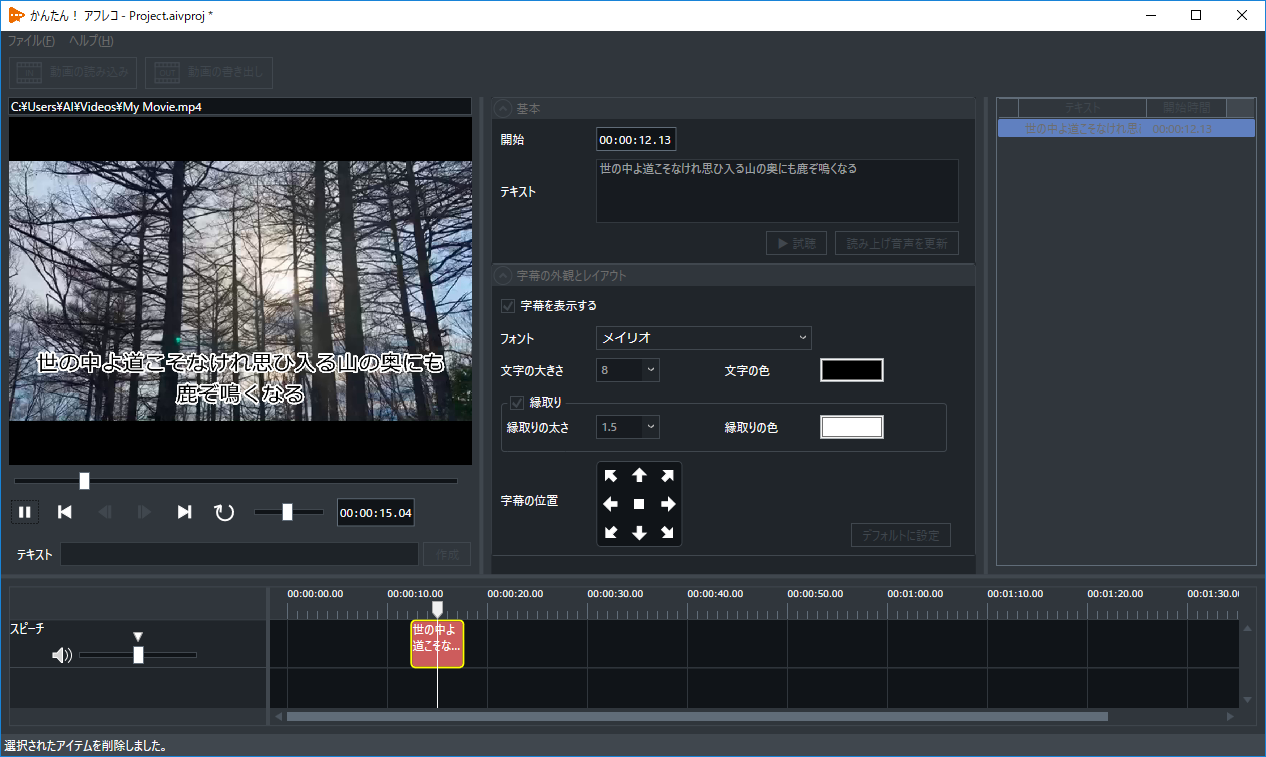Click the timeline horizontal scrollbar
This screenshot has width=1266, height=757.
[697, 716]
